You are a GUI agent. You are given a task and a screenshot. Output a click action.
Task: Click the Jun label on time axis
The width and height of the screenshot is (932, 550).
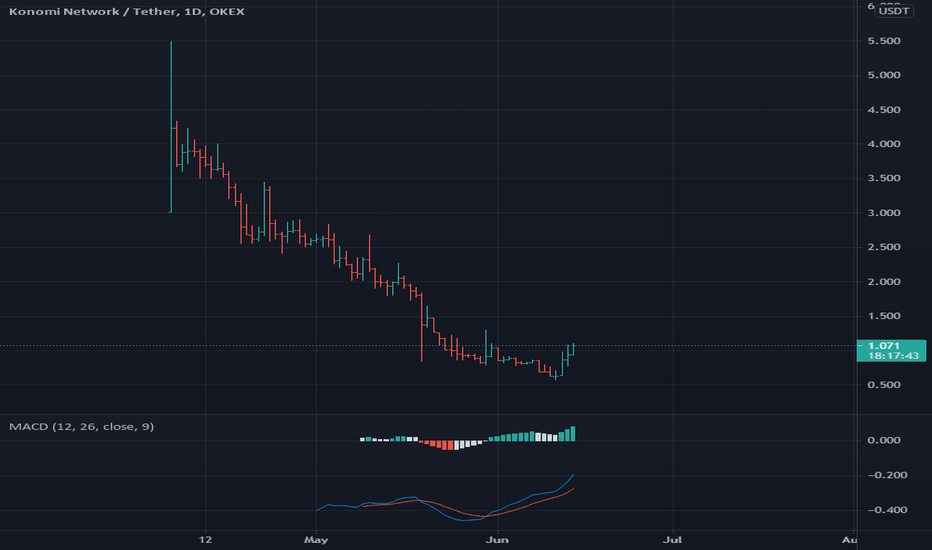click(x=497, y=540)
